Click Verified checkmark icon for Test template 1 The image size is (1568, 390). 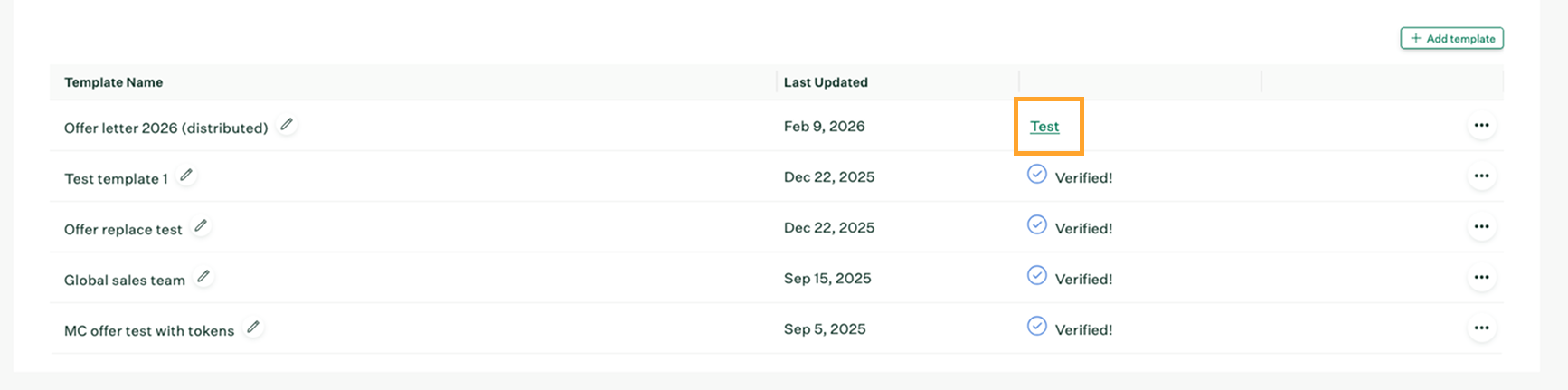(x=1037, y=174)
